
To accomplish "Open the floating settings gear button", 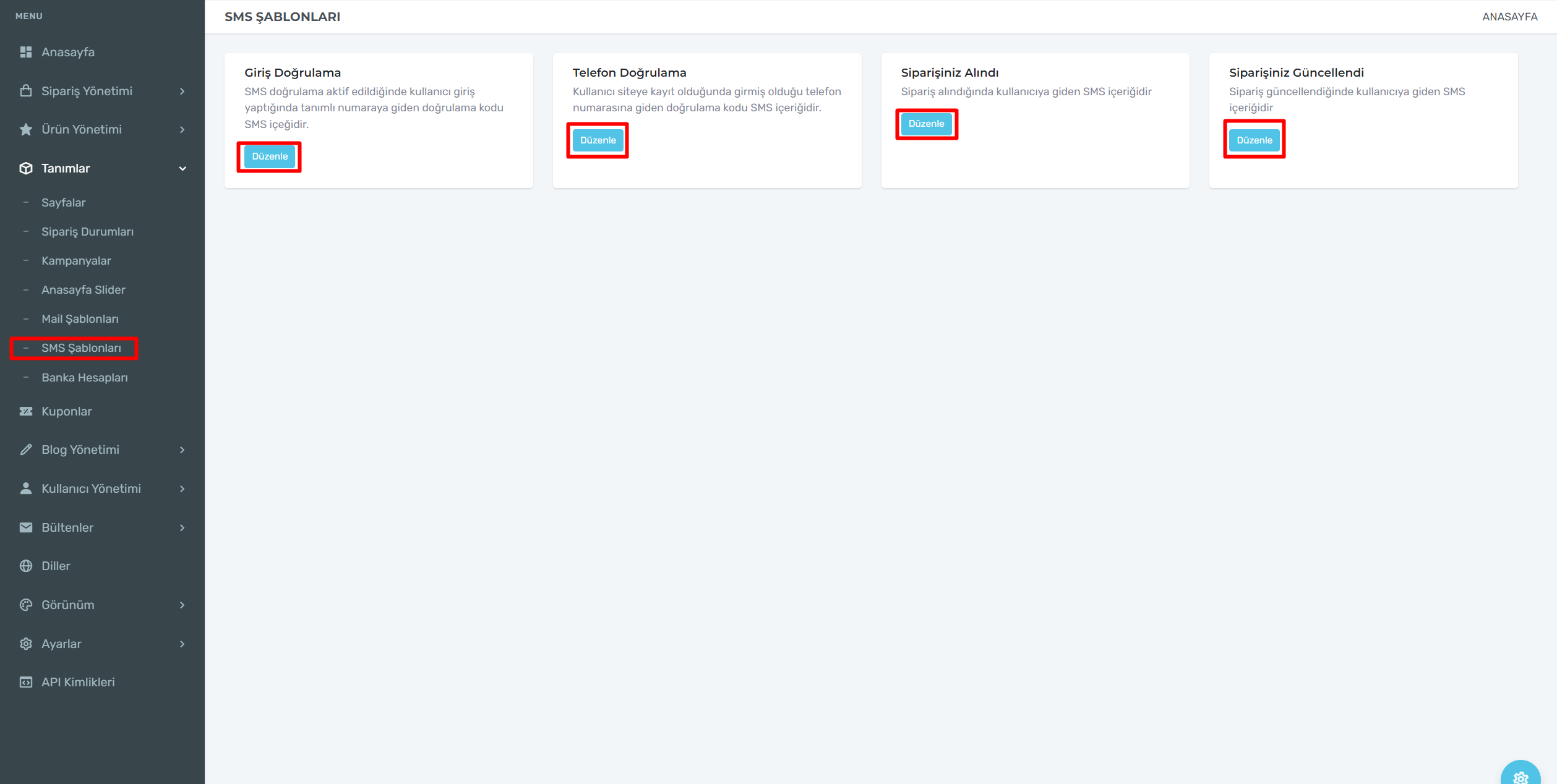I will [x=1520, y=777].
